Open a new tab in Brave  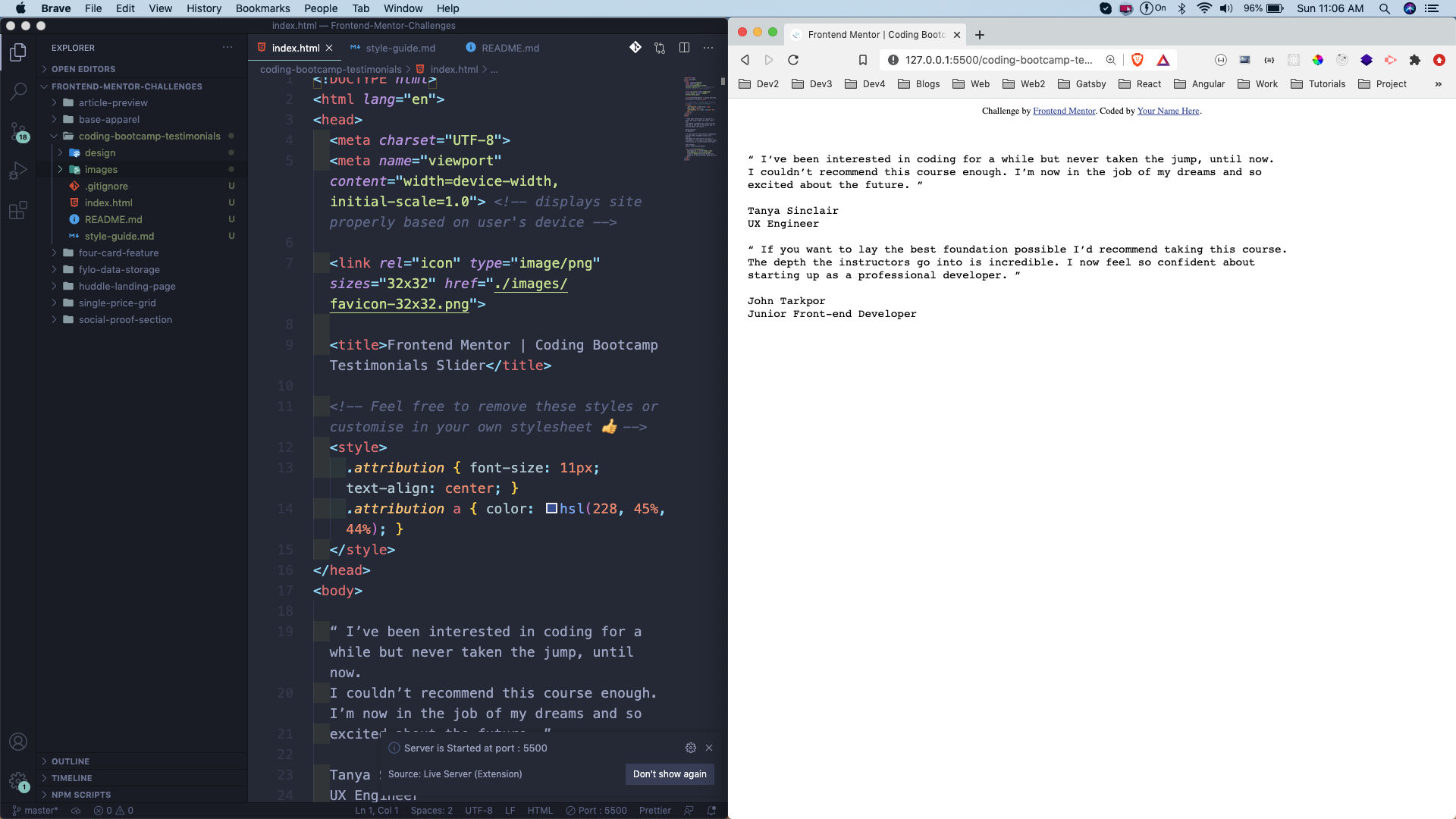(x=980, y=35)
